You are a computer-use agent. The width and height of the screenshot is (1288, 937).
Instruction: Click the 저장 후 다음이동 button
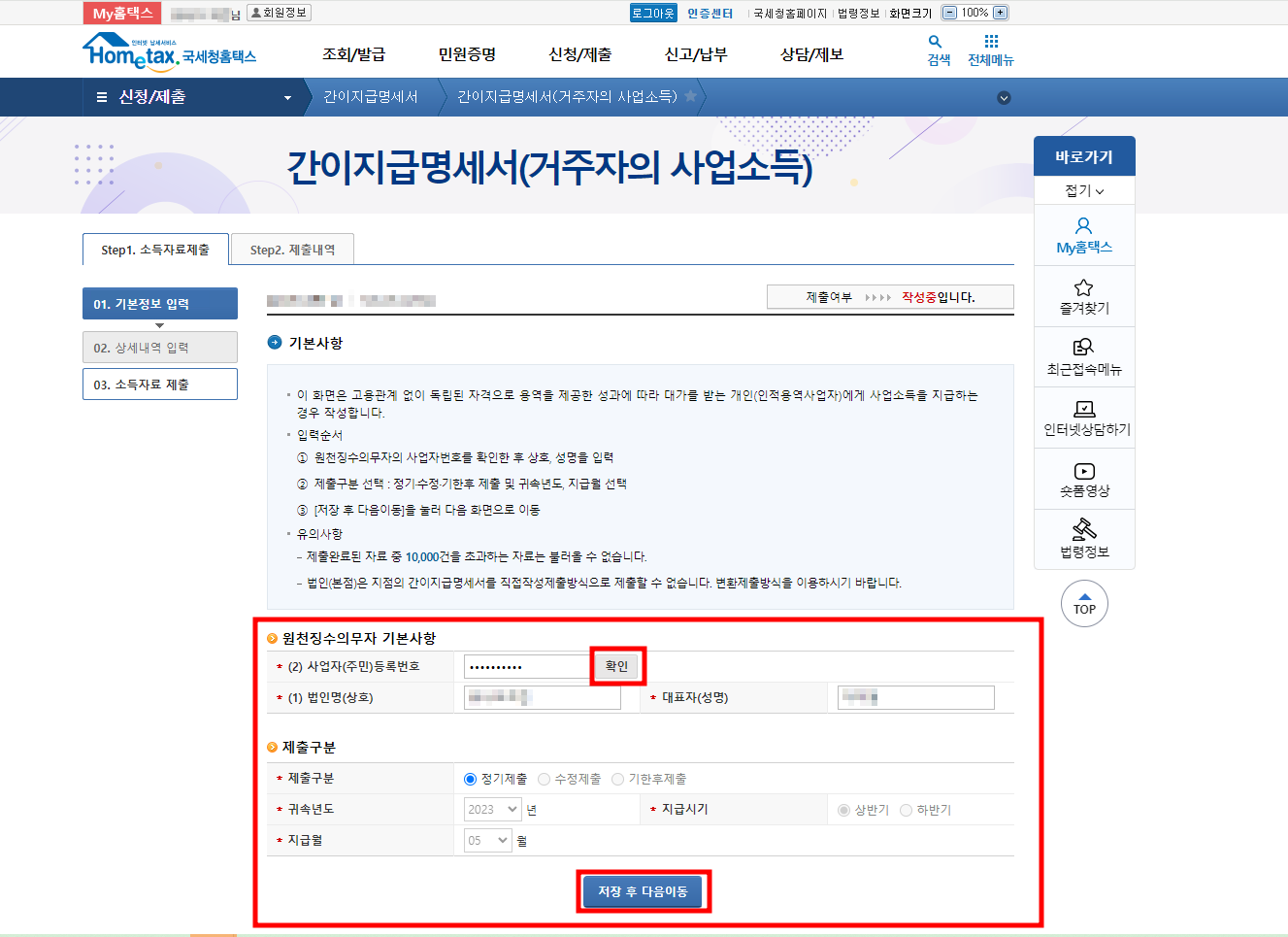[x=643, y=891]
